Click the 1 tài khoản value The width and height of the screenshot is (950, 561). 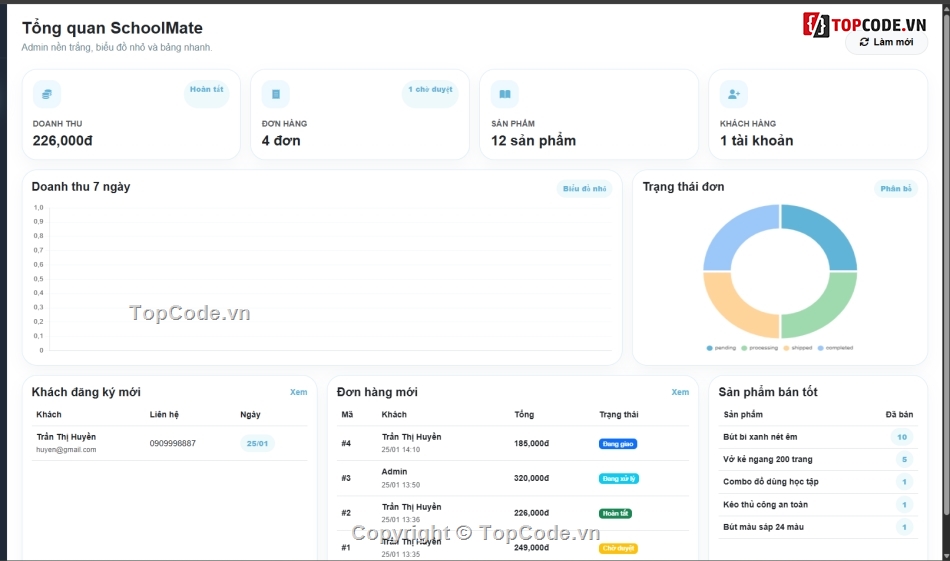click(x=756, y=141)
